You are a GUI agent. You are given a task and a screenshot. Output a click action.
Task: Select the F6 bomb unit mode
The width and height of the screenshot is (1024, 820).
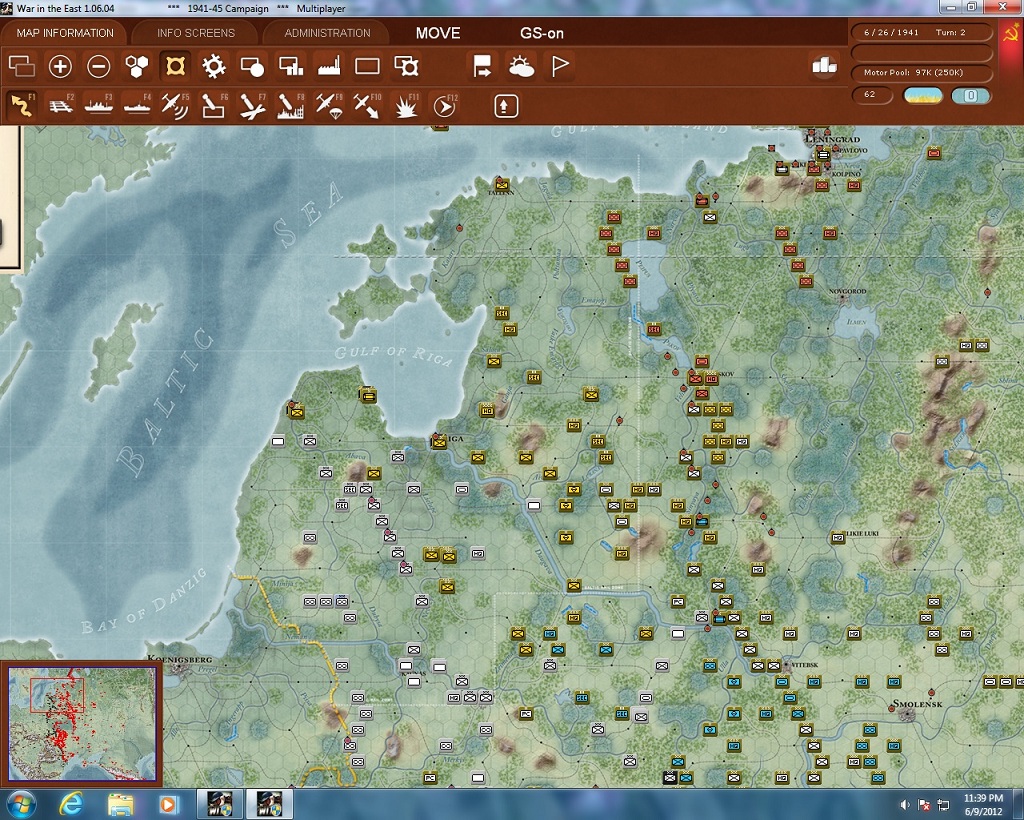coord(214,106)
